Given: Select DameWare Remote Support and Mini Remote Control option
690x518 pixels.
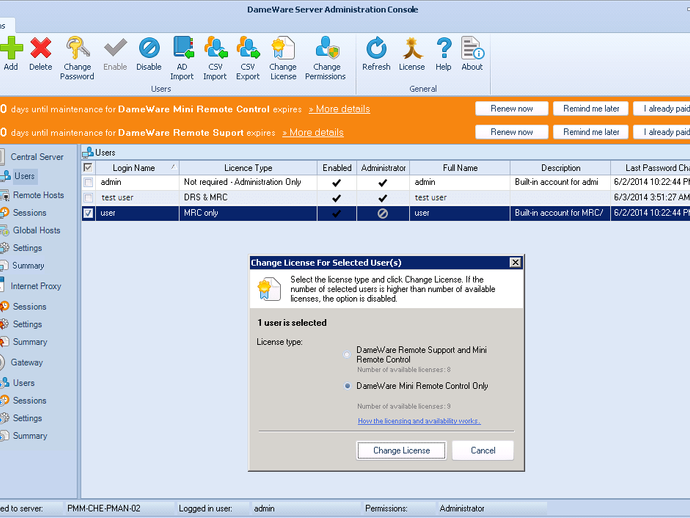Looking at the screenshot, I should [x=347, y=354].
